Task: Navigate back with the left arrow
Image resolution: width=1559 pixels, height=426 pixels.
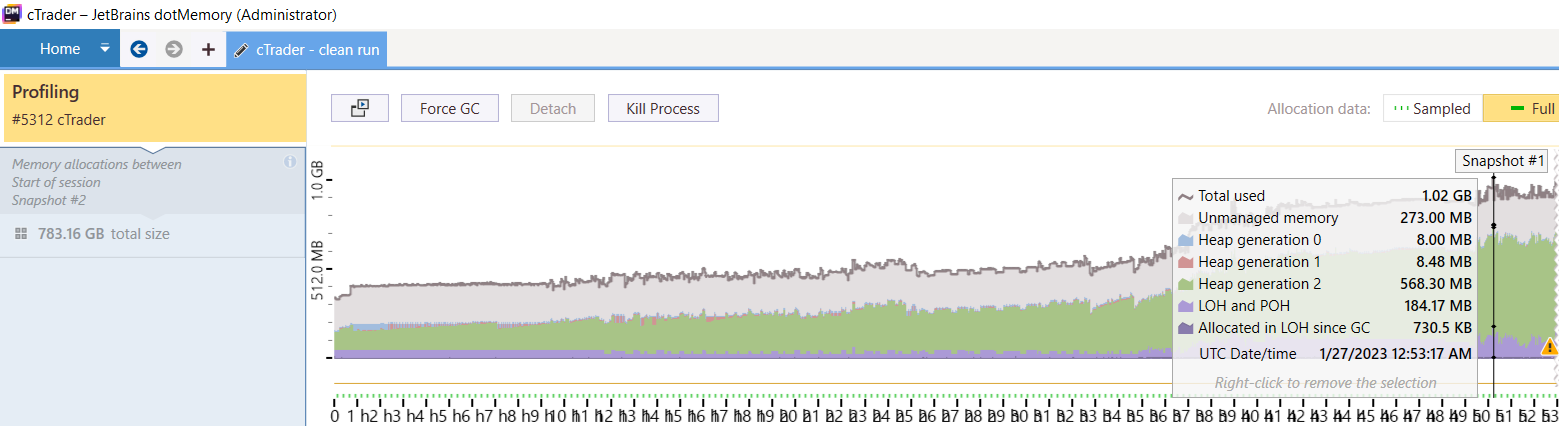Action: [x=139, y=49]
